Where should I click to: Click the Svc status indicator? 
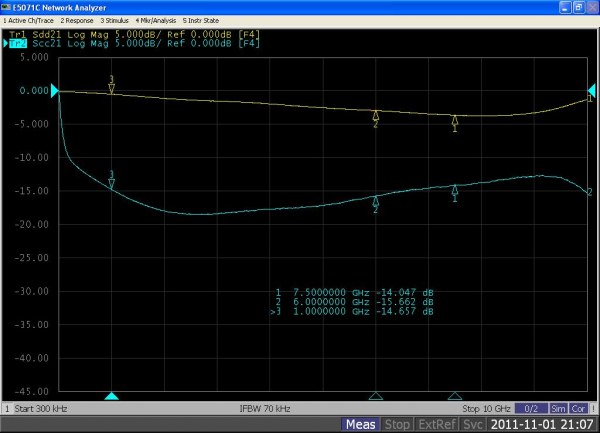pyautogui.click(x=473, y=425)
